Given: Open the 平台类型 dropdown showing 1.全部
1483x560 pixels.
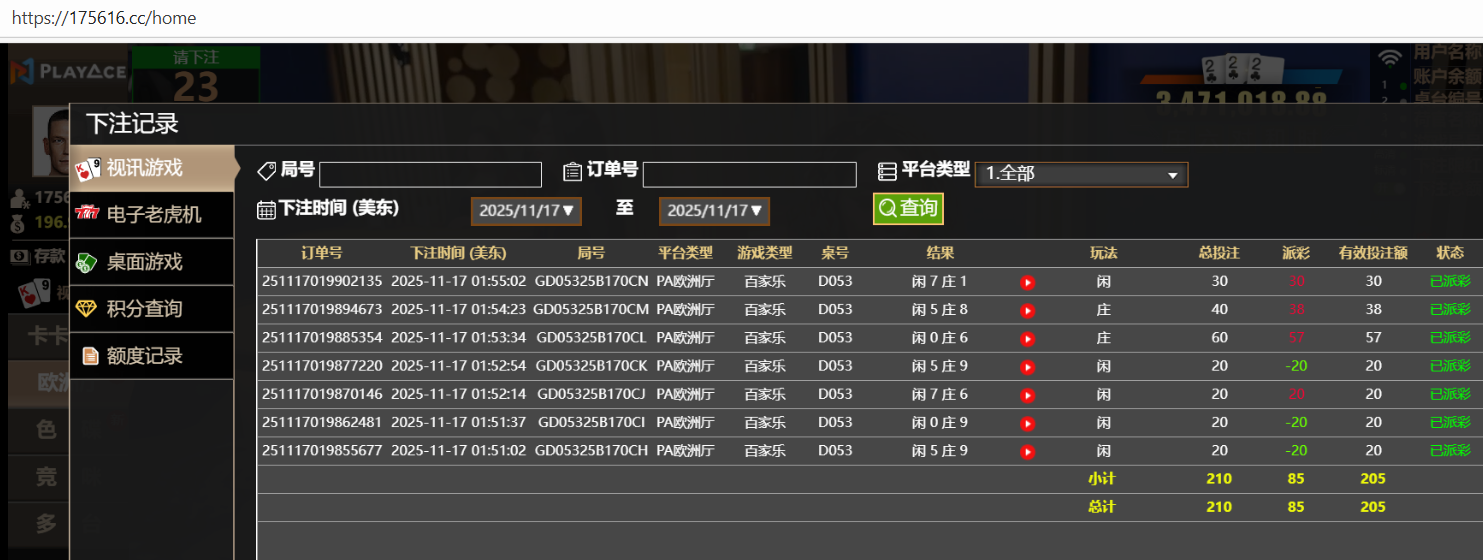Looking at the screenshot, I should pos(1081,174).
